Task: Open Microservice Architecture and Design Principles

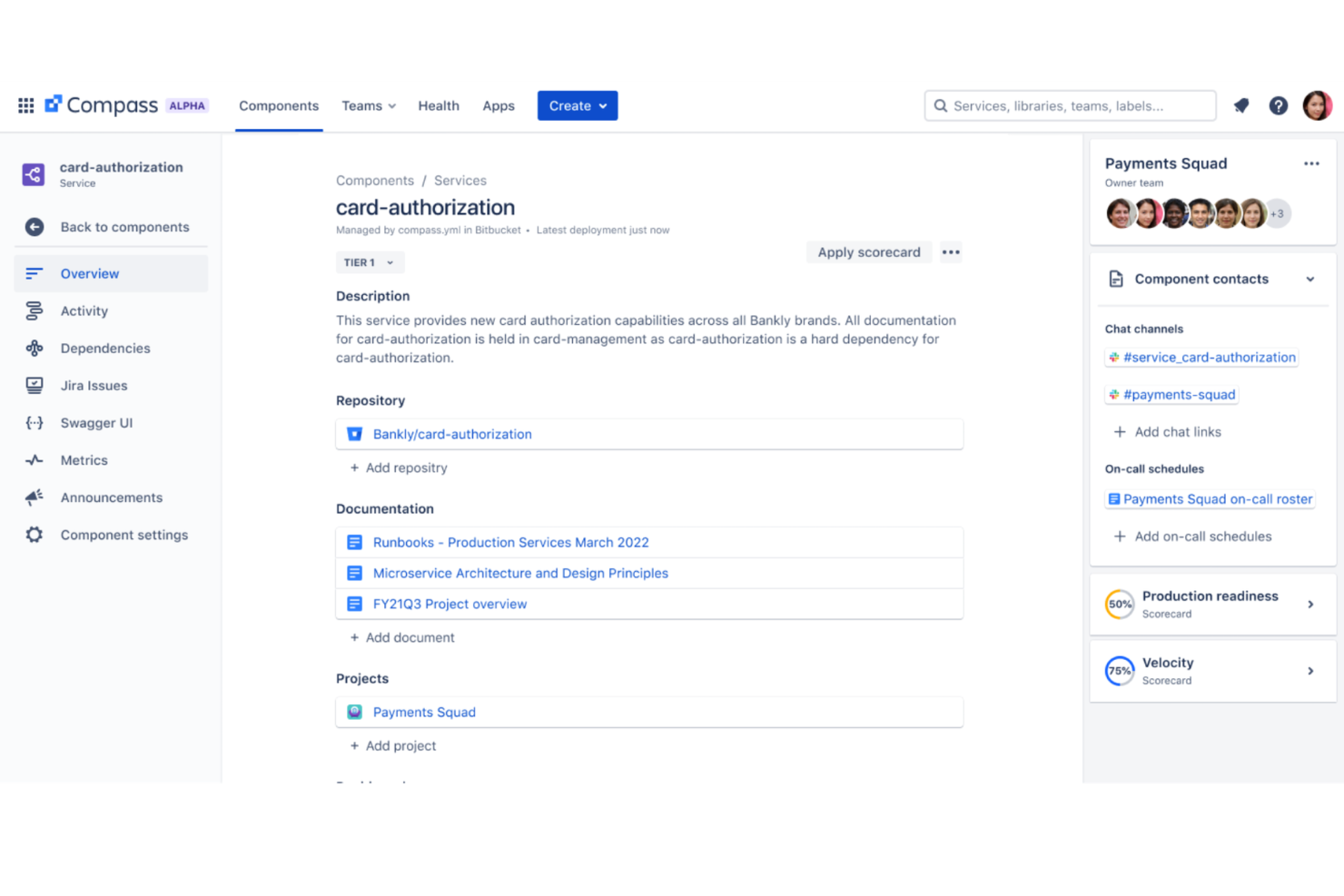Action: (520, 573)
